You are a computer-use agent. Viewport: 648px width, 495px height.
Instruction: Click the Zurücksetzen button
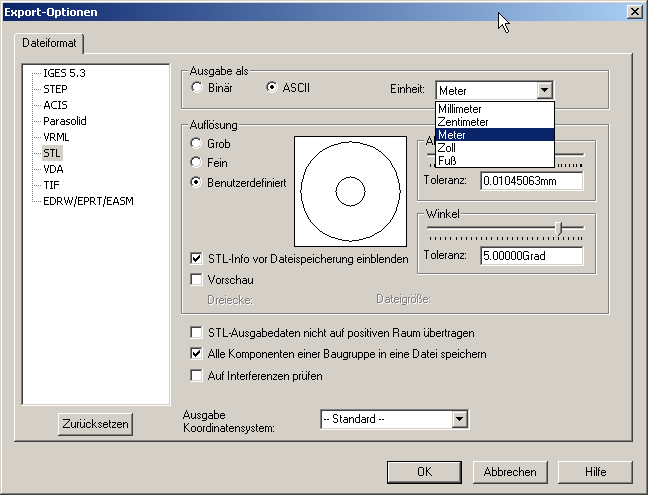[x=94, y=424]
